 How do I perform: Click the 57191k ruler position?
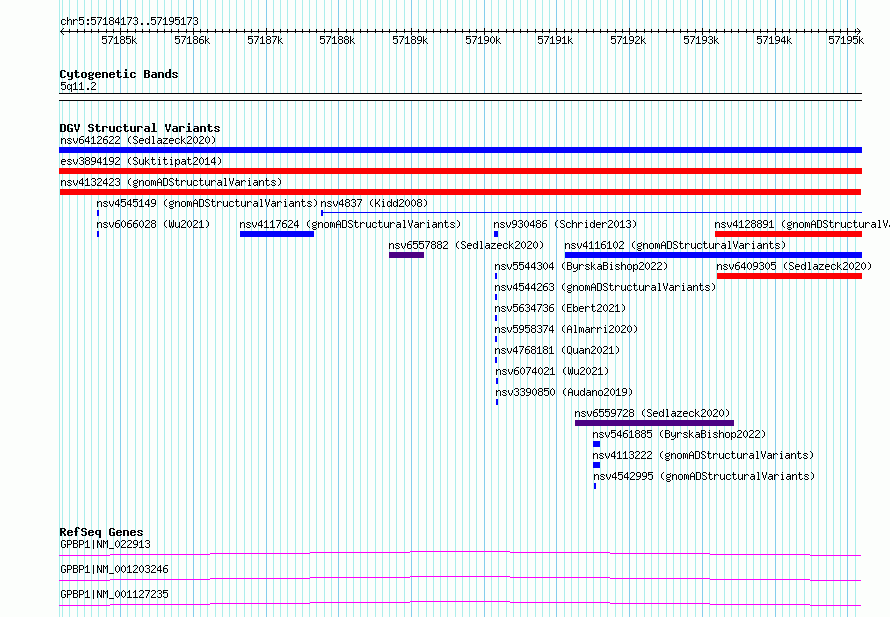pos(555,40)
